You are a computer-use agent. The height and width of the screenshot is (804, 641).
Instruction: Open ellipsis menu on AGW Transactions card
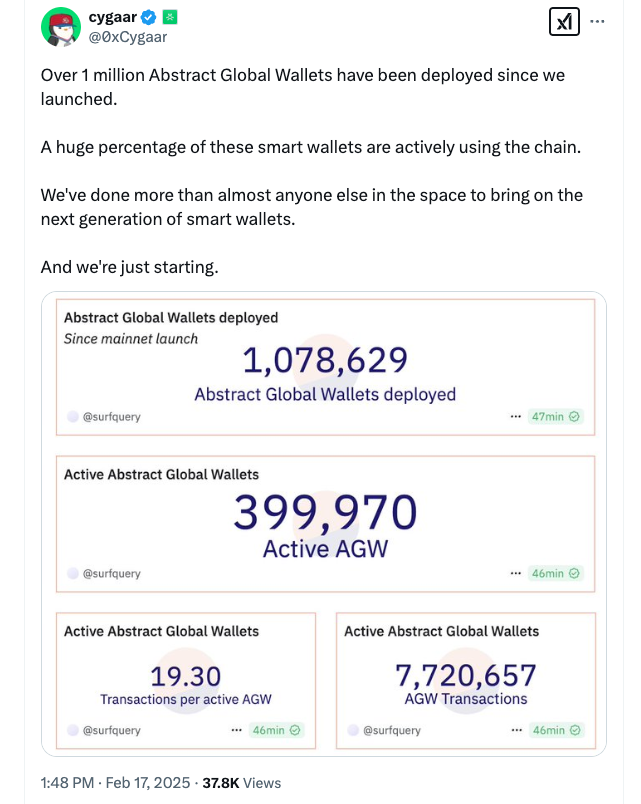(516, 730)
